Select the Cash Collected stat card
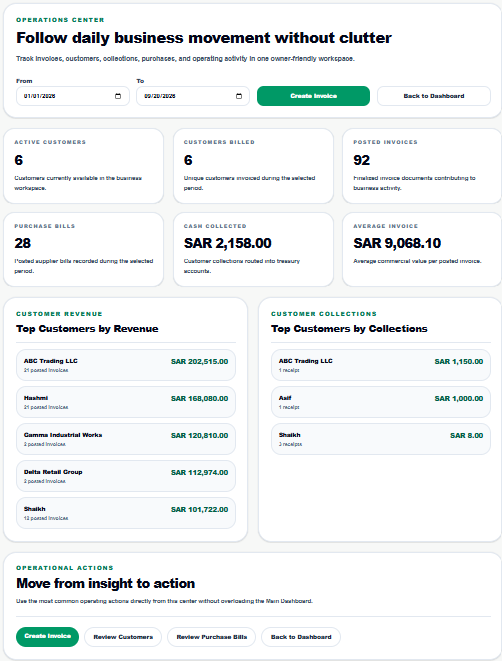The width and height of the screenshot is (502, 661). point(253,250)
